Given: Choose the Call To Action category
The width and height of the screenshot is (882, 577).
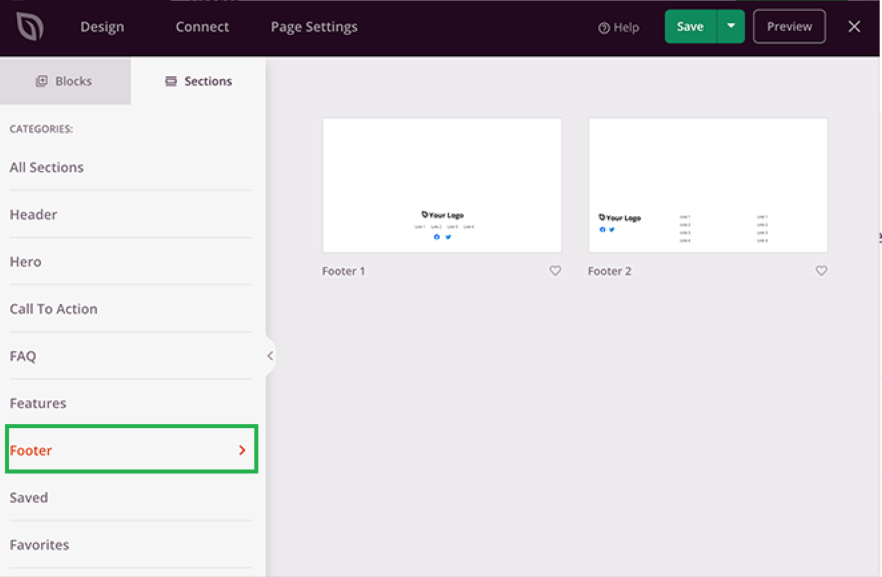Looking at the screenshot, I should click(x=54, y=309).
